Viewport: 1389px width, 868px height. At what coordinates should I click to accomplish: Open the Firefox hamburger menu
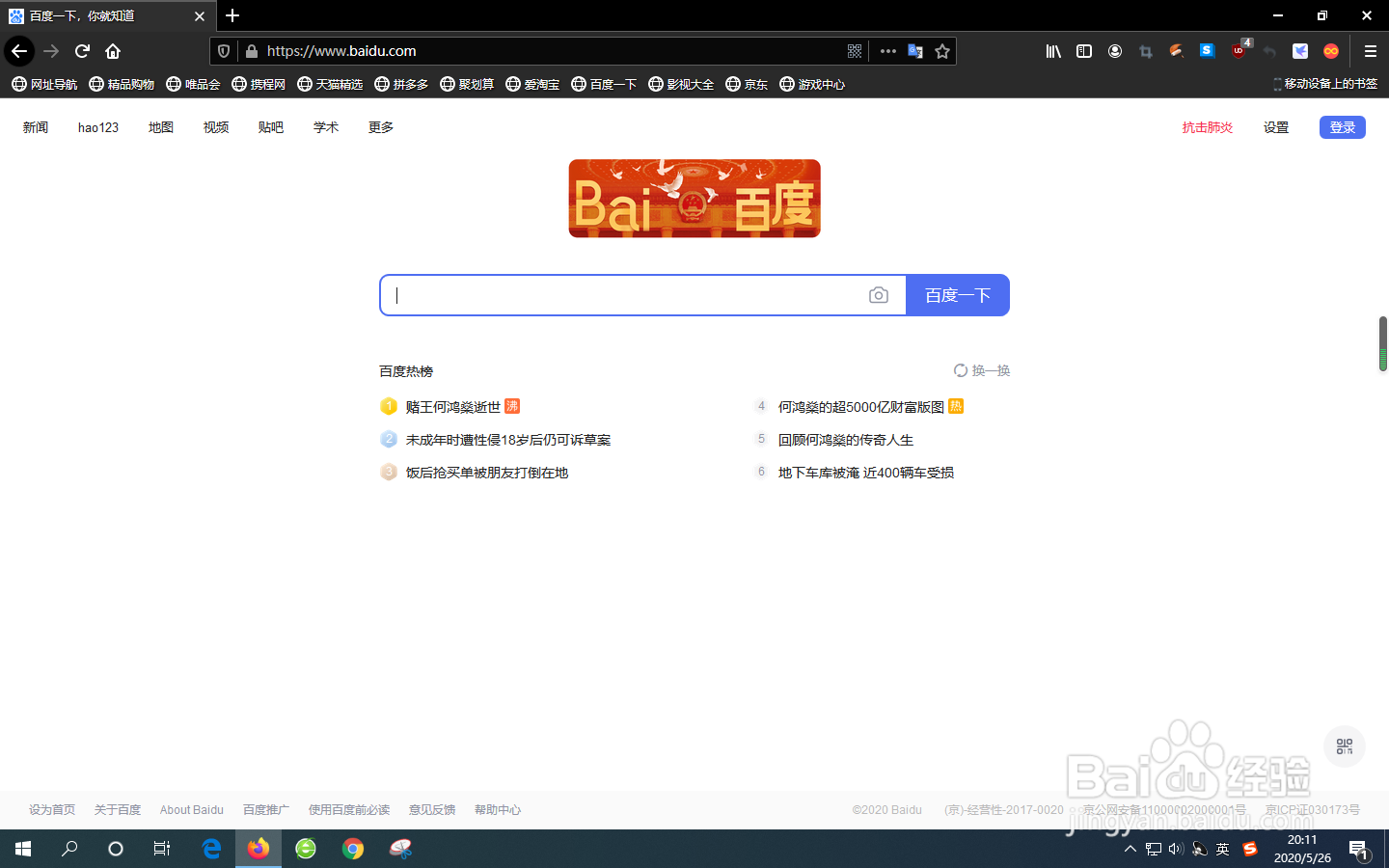(1370, 51)
